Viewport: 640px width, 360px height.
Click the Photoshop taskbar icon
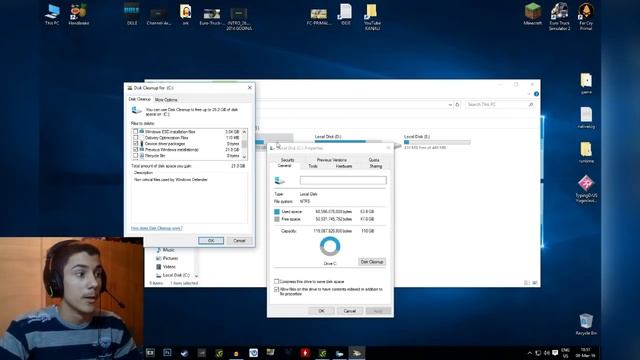tap(167, 353)
